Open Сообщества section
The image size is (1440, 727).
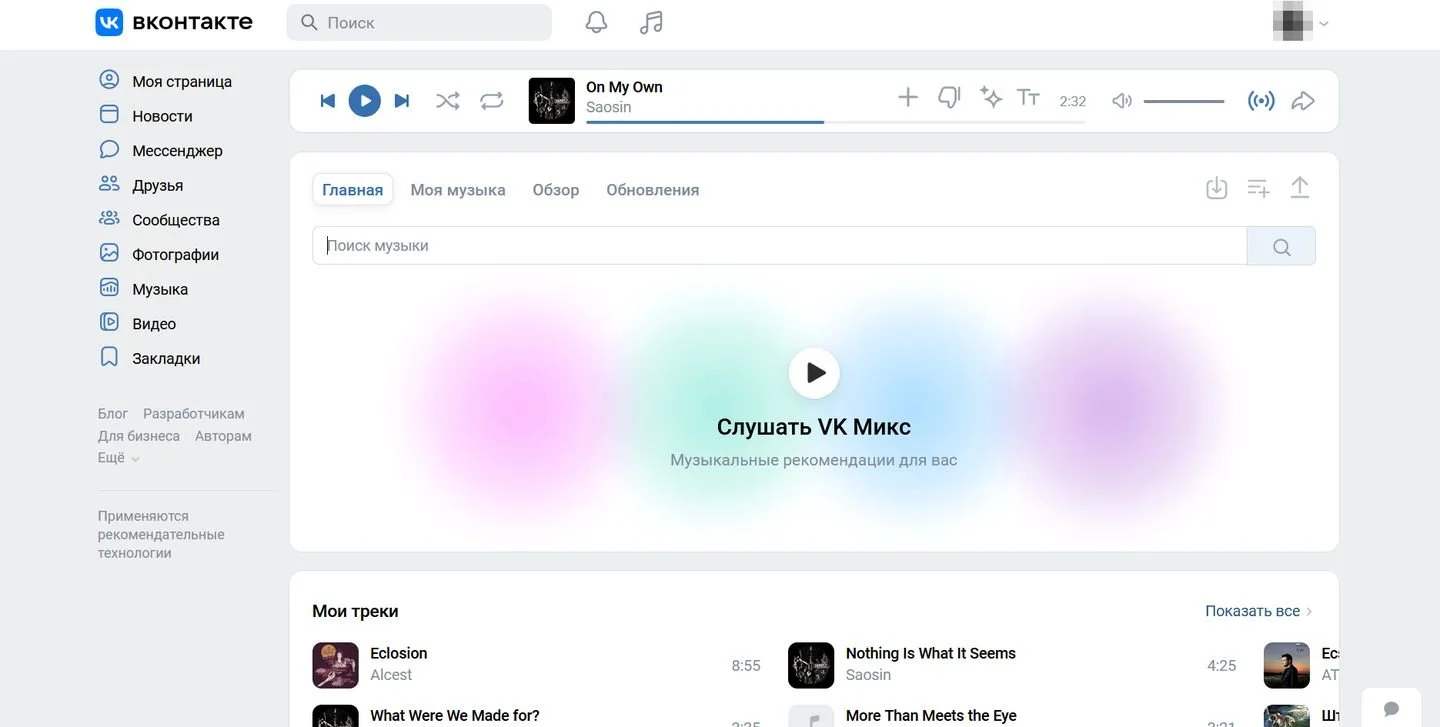click(x=159, y=220)
